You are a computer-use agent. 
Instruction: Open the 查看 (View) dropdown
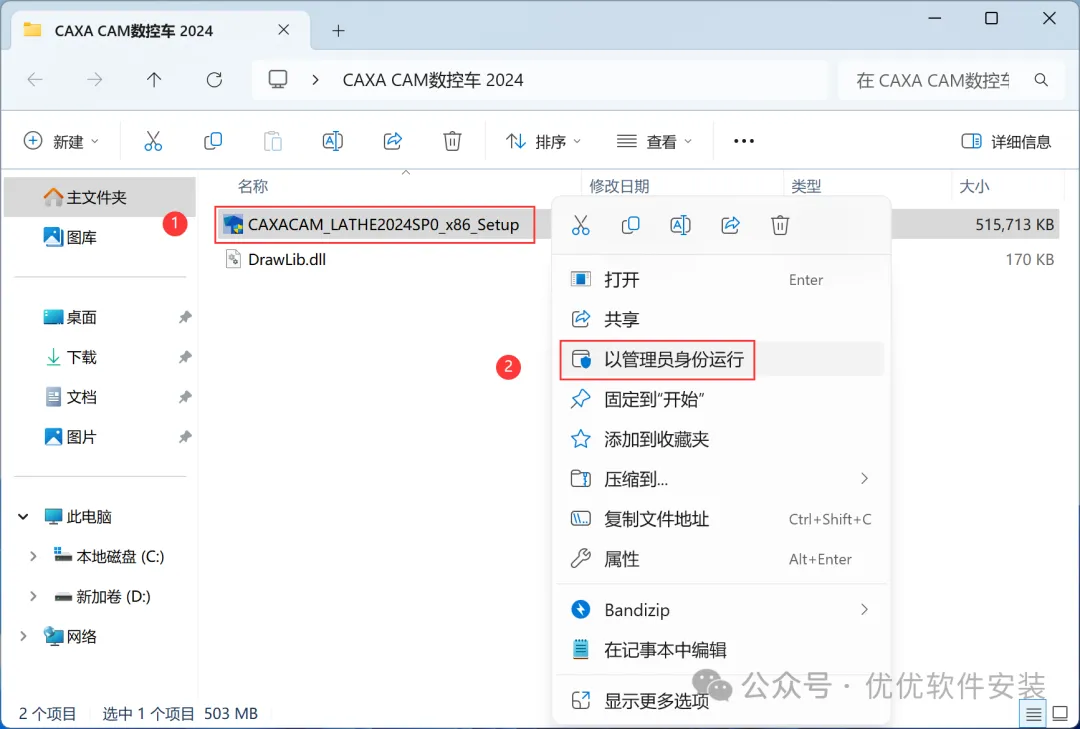click(654, 141)
